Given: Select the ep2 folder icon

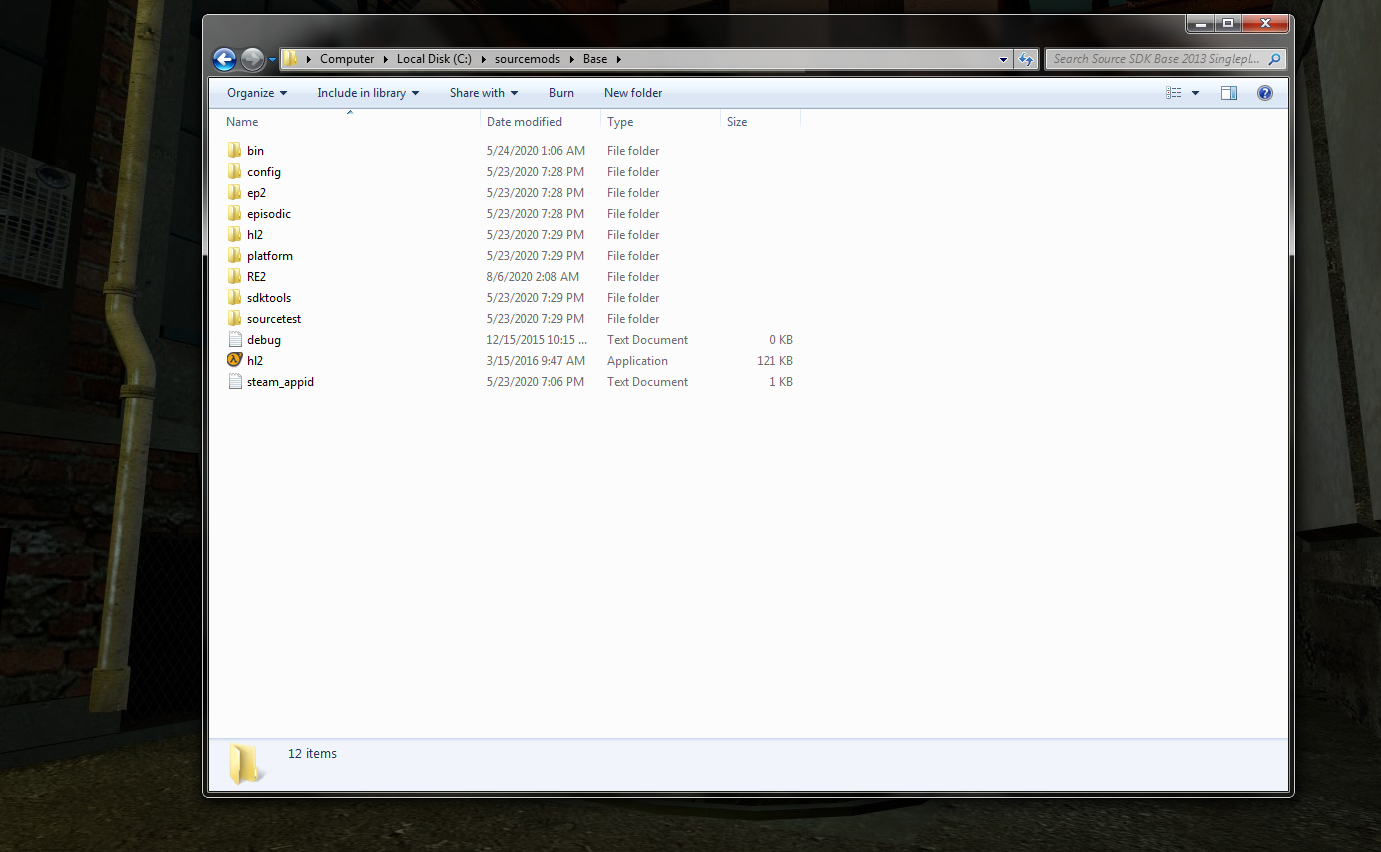Looking at the screenshot, I should pyautogui.click(x=235, y=192).
